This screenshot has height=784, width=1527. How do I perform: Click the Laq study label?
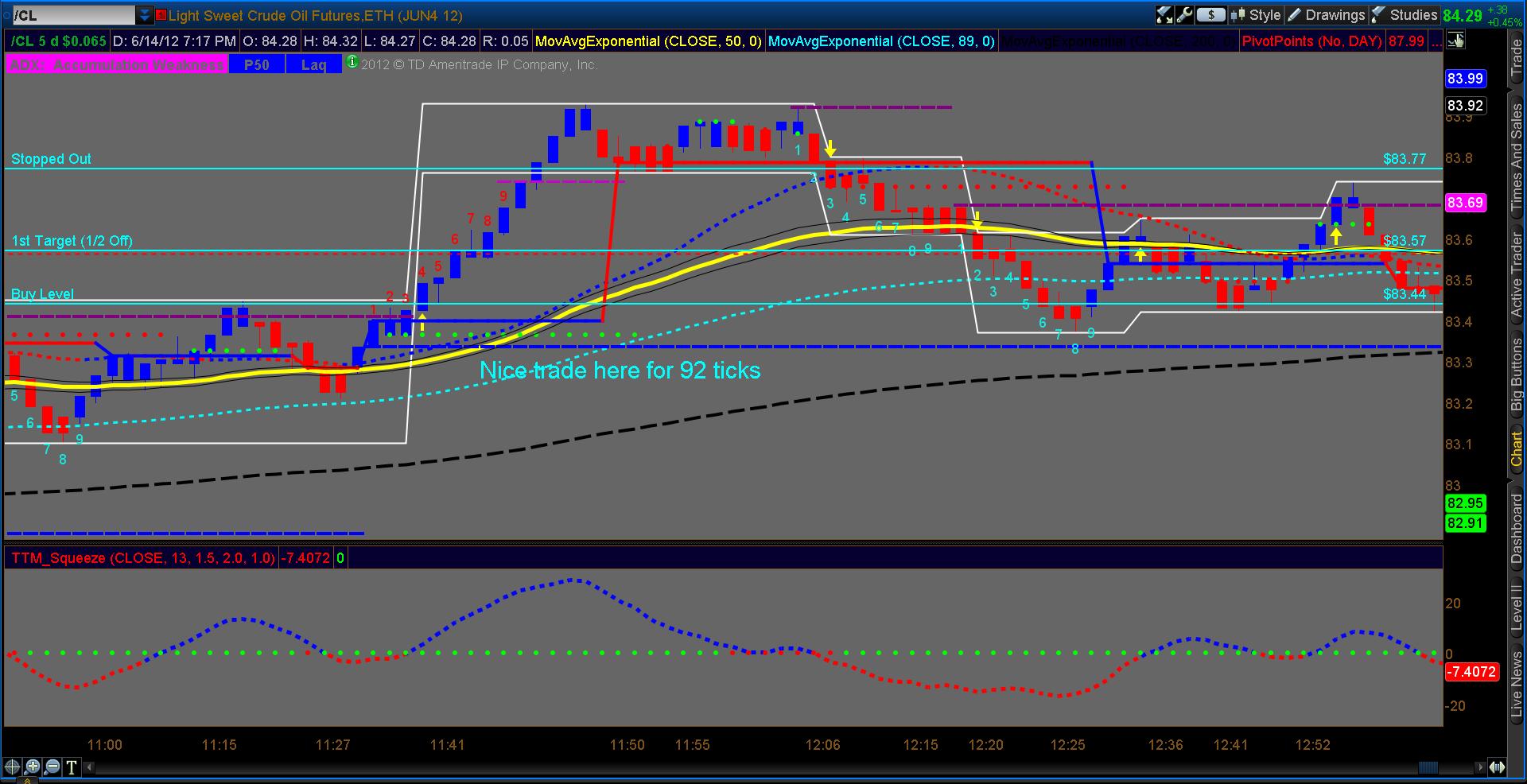pos(314,64)
